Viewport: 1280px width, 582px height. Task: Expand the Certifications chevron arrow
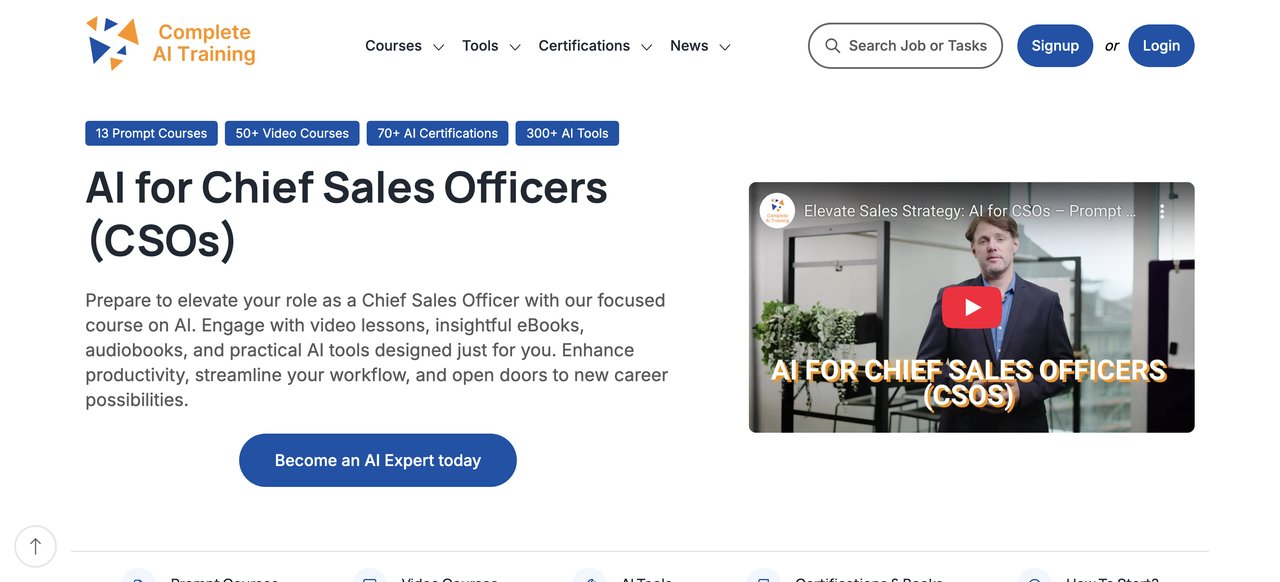(x=647, y=47)
